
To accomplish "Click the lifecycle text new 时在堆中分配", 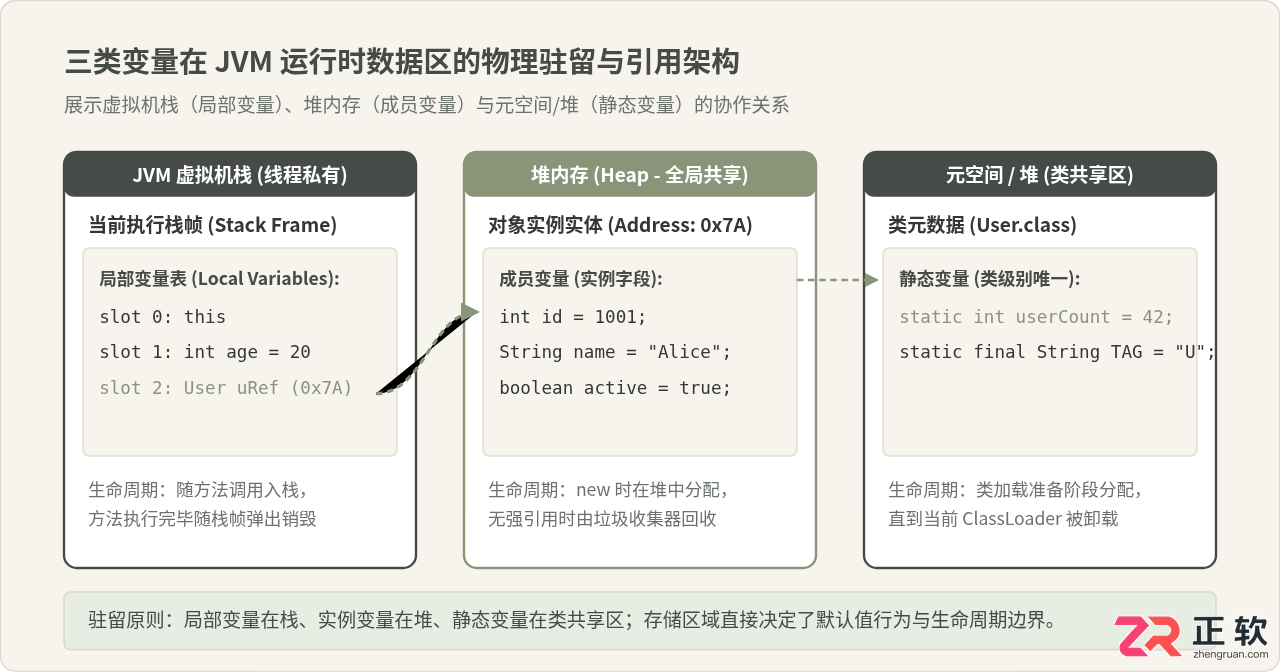I will coord(608,491).
